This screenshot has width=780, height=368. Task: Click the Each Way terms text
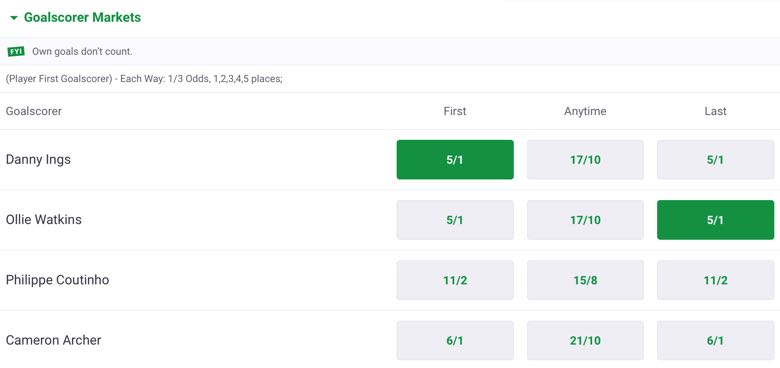tap(144, 79)
